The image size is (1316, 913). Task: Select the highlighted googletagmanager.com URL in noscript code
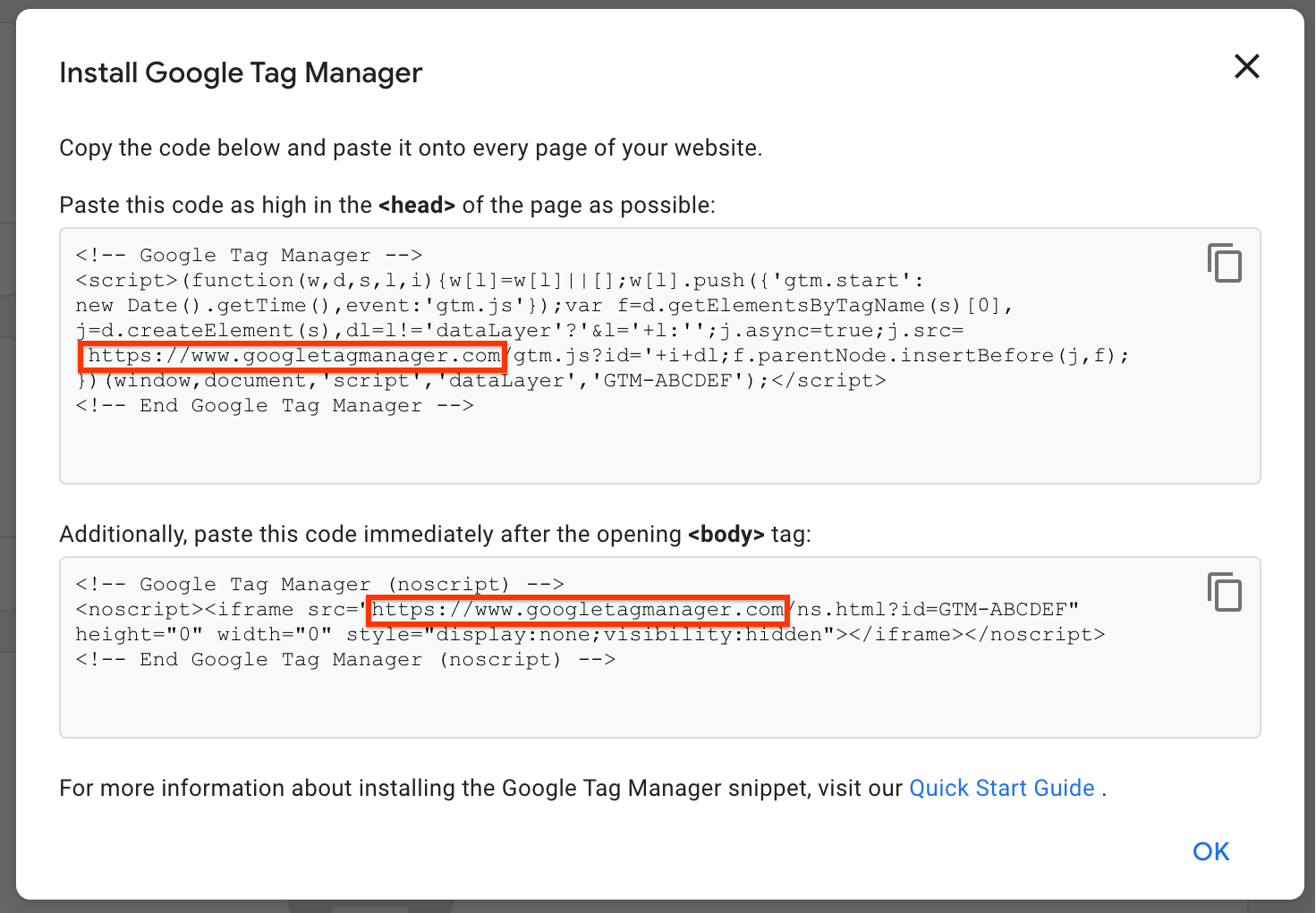(577, 610)
